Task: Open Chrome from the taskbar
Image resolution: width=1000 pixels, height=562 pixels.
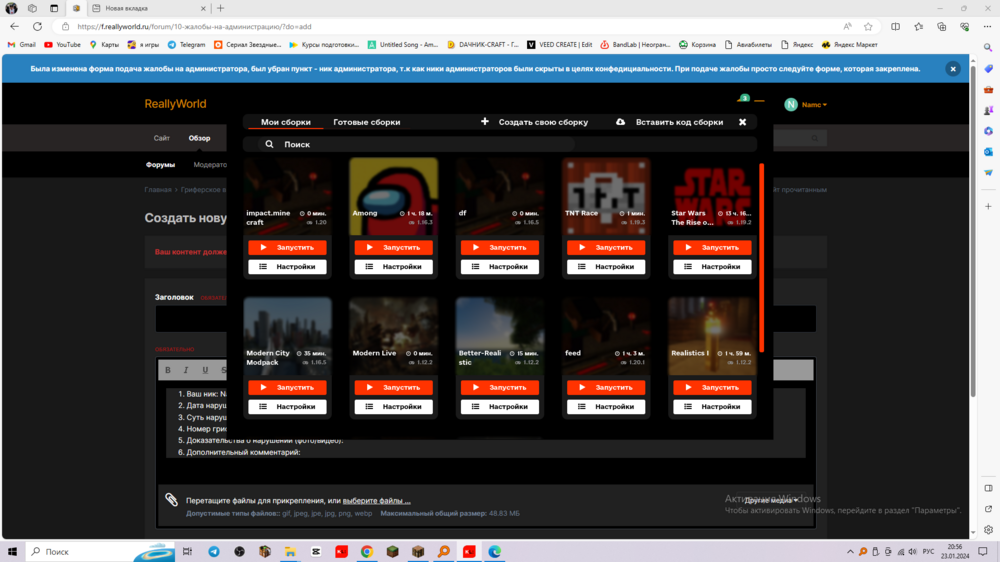Action: 367,551
